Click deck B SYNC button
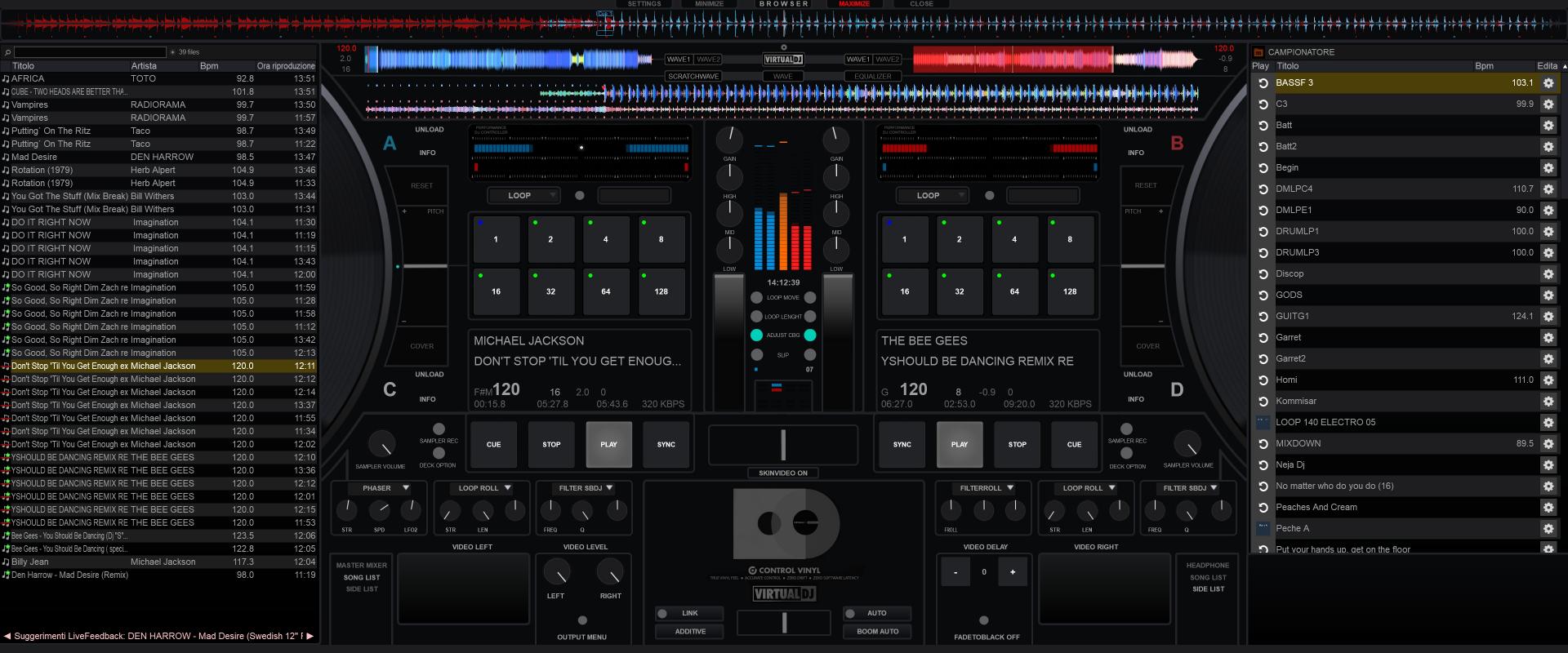The height and width of the screenshot is (653, 1568). 902,445
